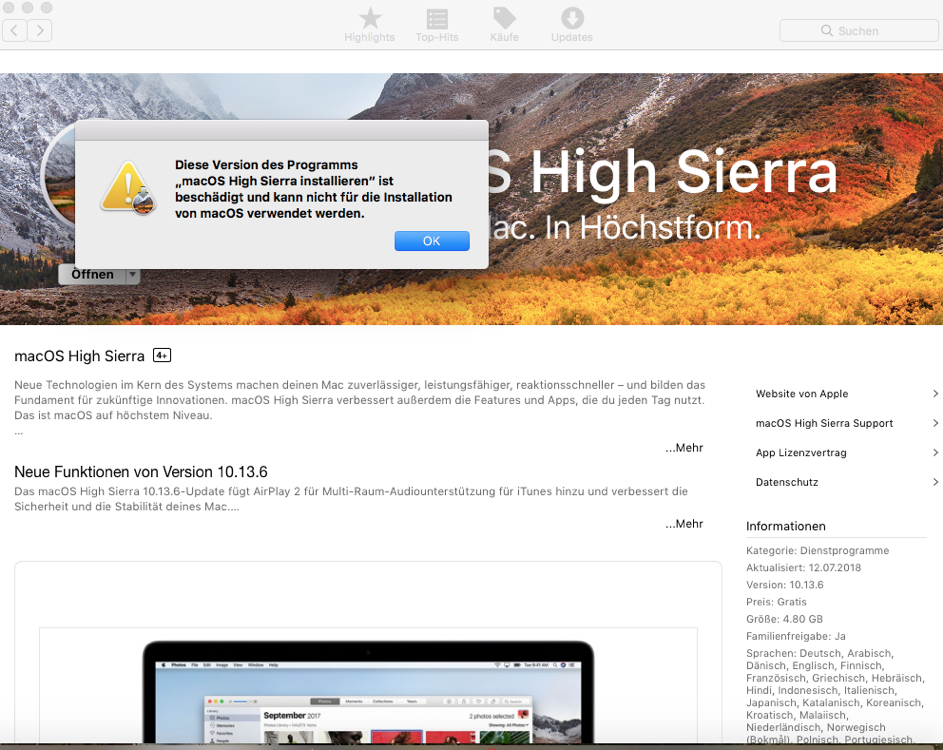Expand Neue Funktionen text with ...Mehr
Screen dimensions: 943x750
click(x=684, y=524)
